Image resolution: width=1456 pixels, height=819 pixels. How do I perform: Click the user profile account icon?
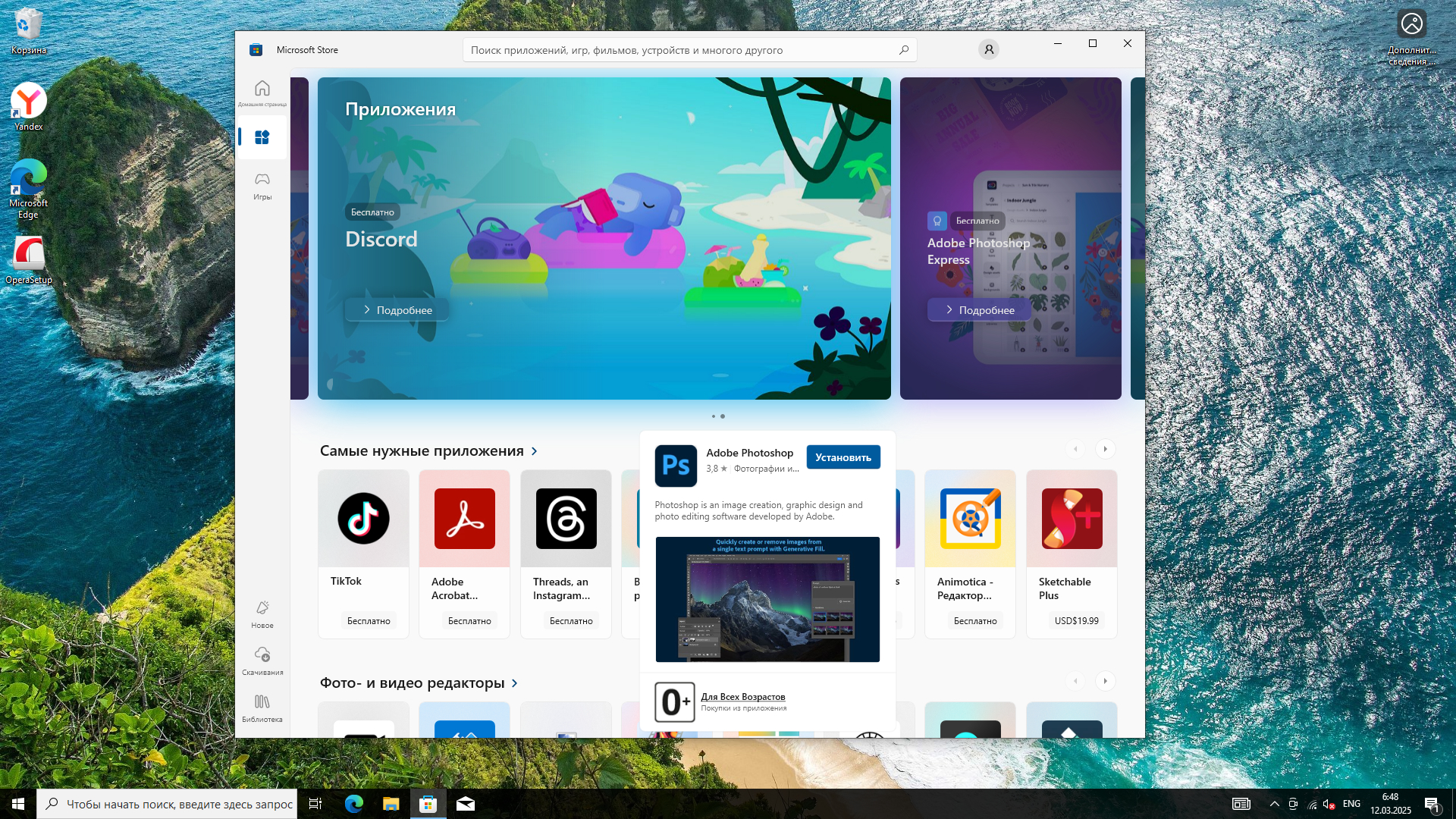point(988,50)
